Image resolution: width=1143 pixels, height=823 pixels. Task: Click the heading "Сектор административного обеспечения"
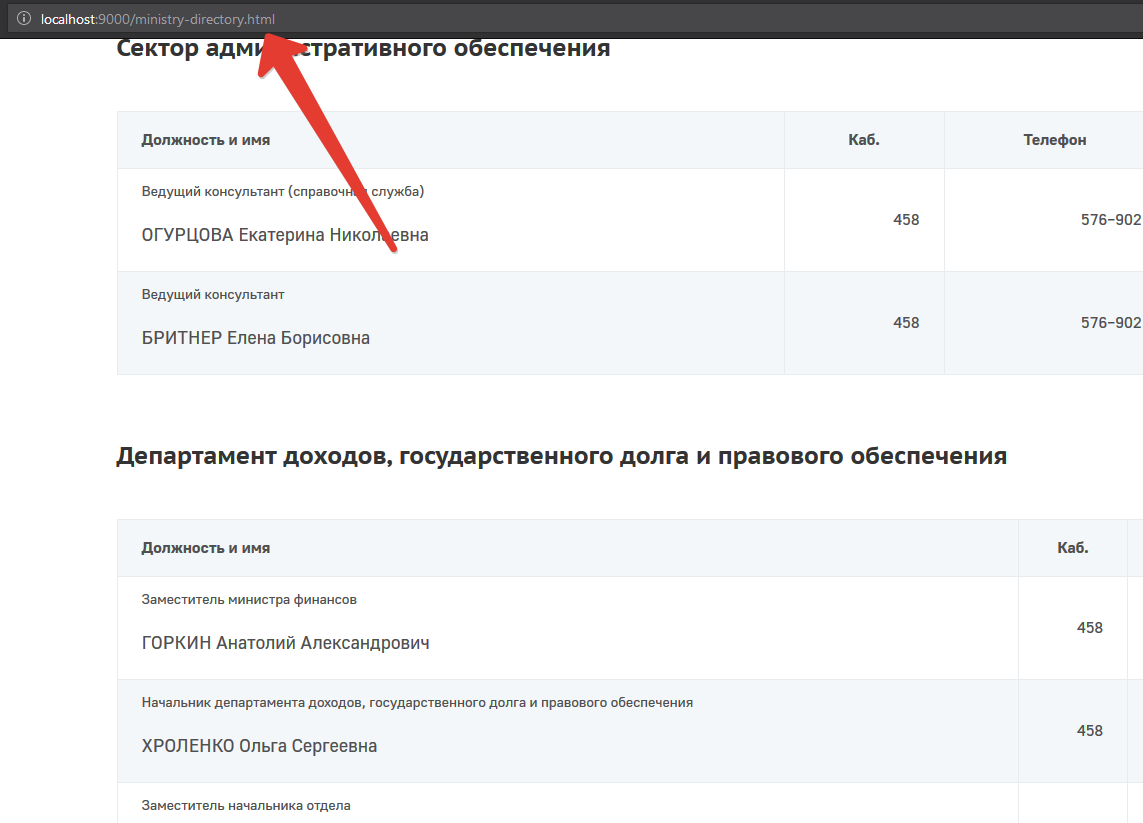[x=363, y=48]
